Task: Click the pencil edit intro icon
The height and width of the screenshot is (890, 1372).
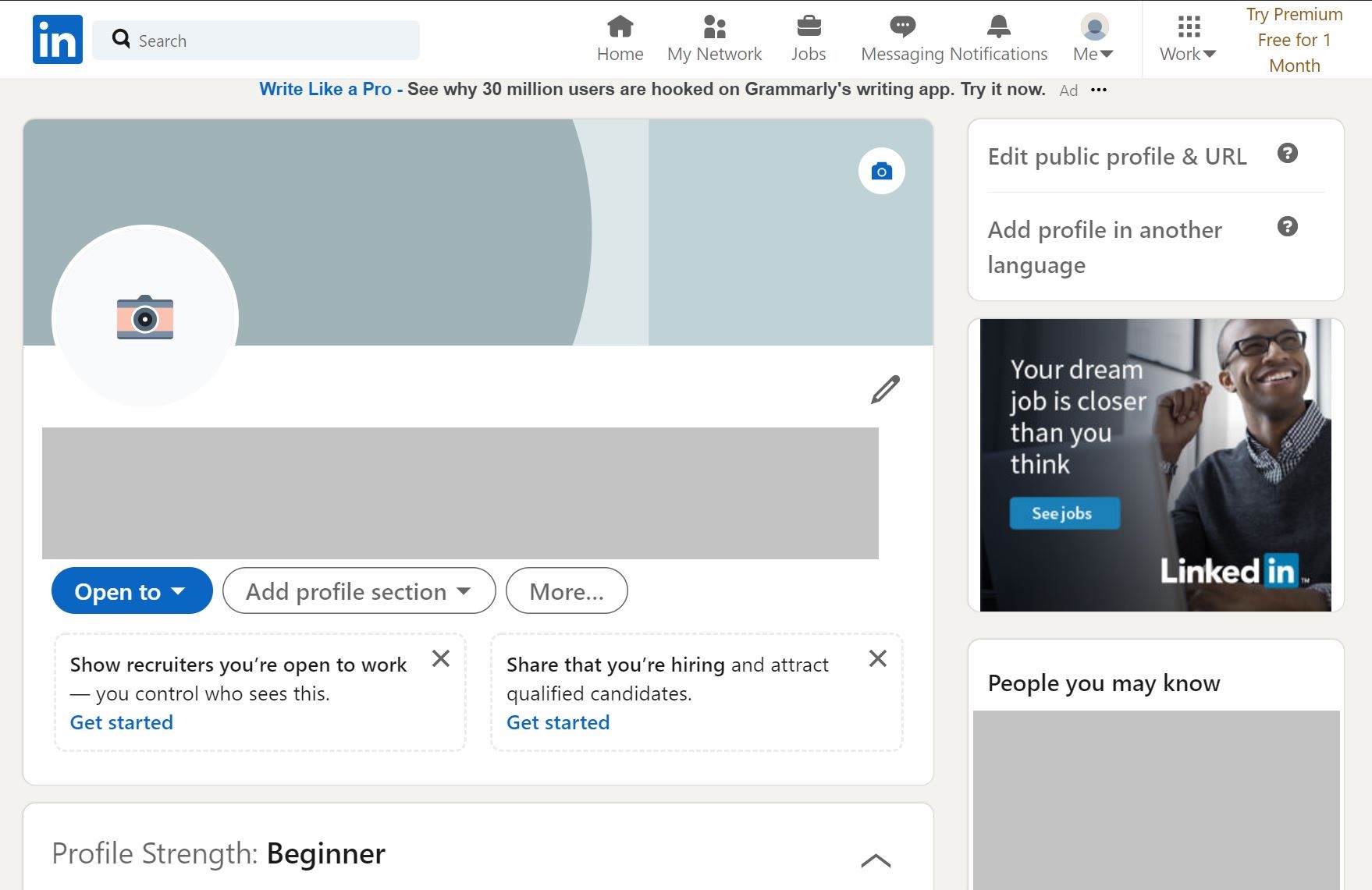Action: point(885,389)
